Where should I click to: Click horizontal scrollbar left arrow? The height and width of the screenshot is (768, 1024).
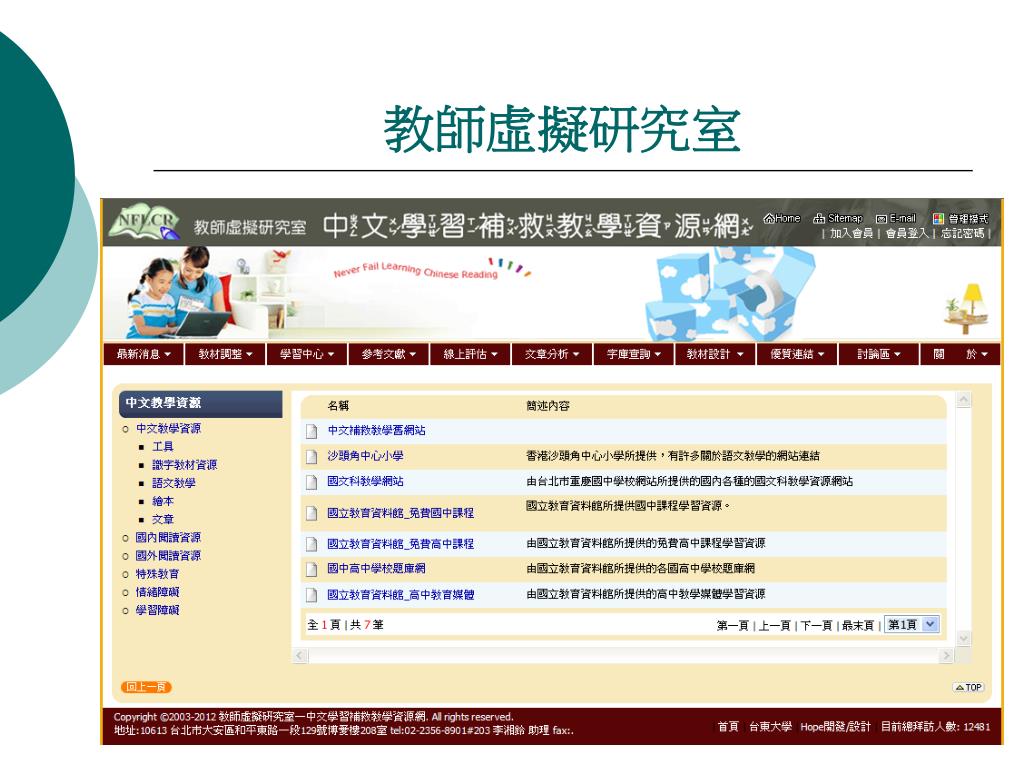point(300,656)
